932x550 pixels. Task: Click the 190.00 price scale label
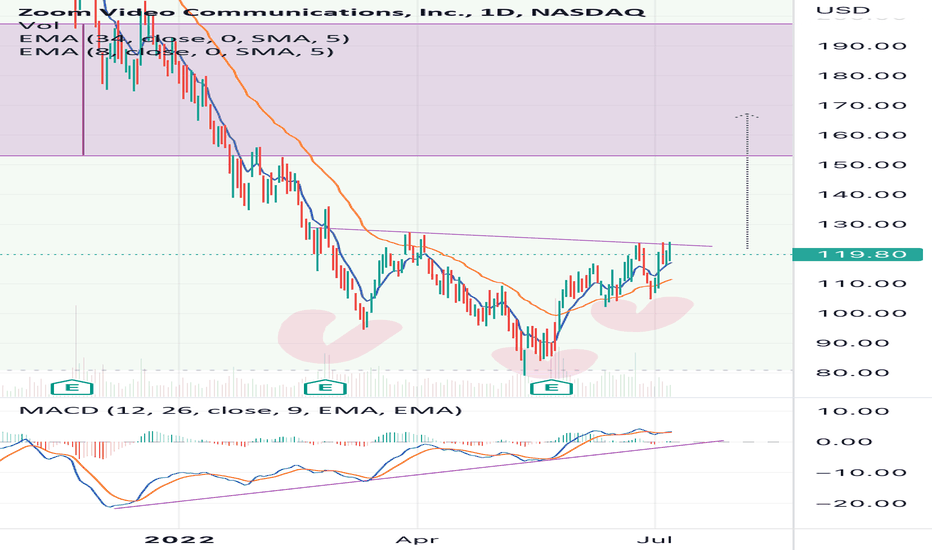(862, 46)
